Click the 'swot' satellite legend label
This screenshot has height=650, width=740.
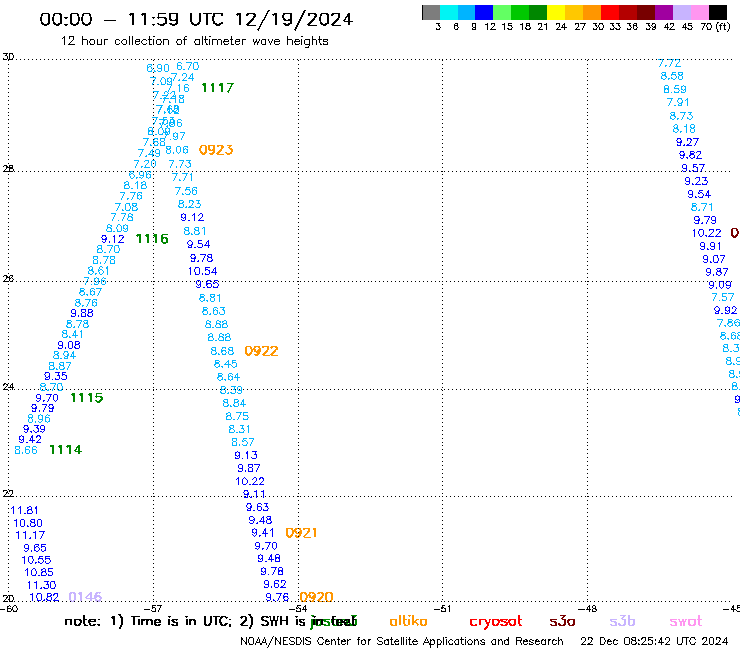pyautogui.click(x=686, y=622)
